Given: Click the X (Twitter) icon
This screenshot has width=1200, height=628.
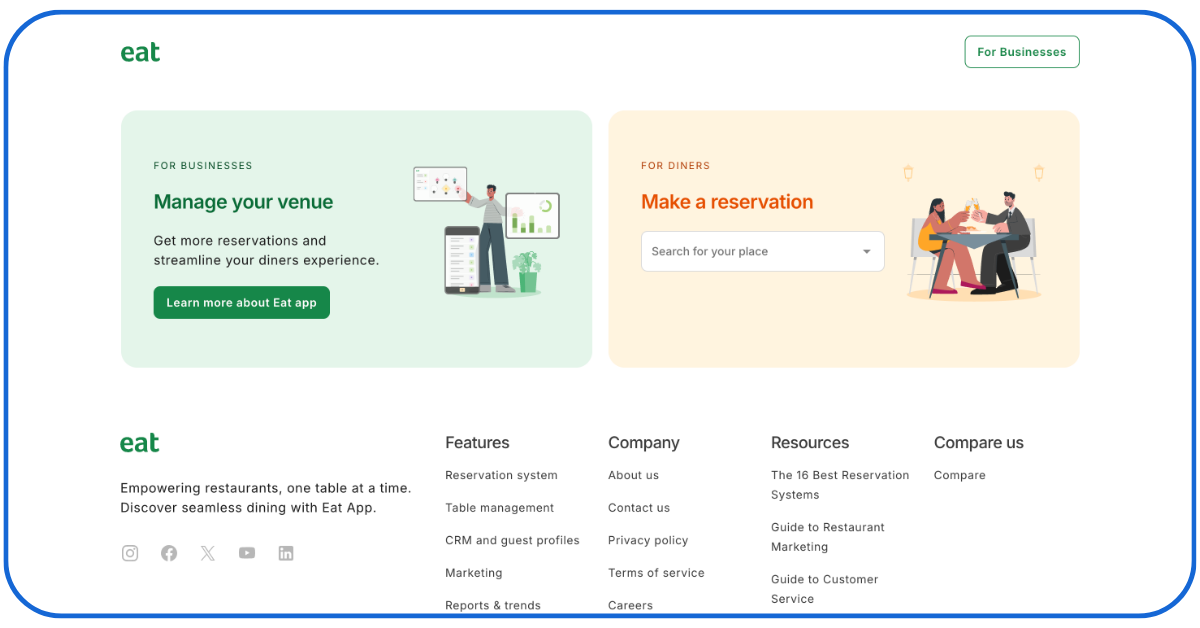Looking at the screenshot, I should 208,553.
